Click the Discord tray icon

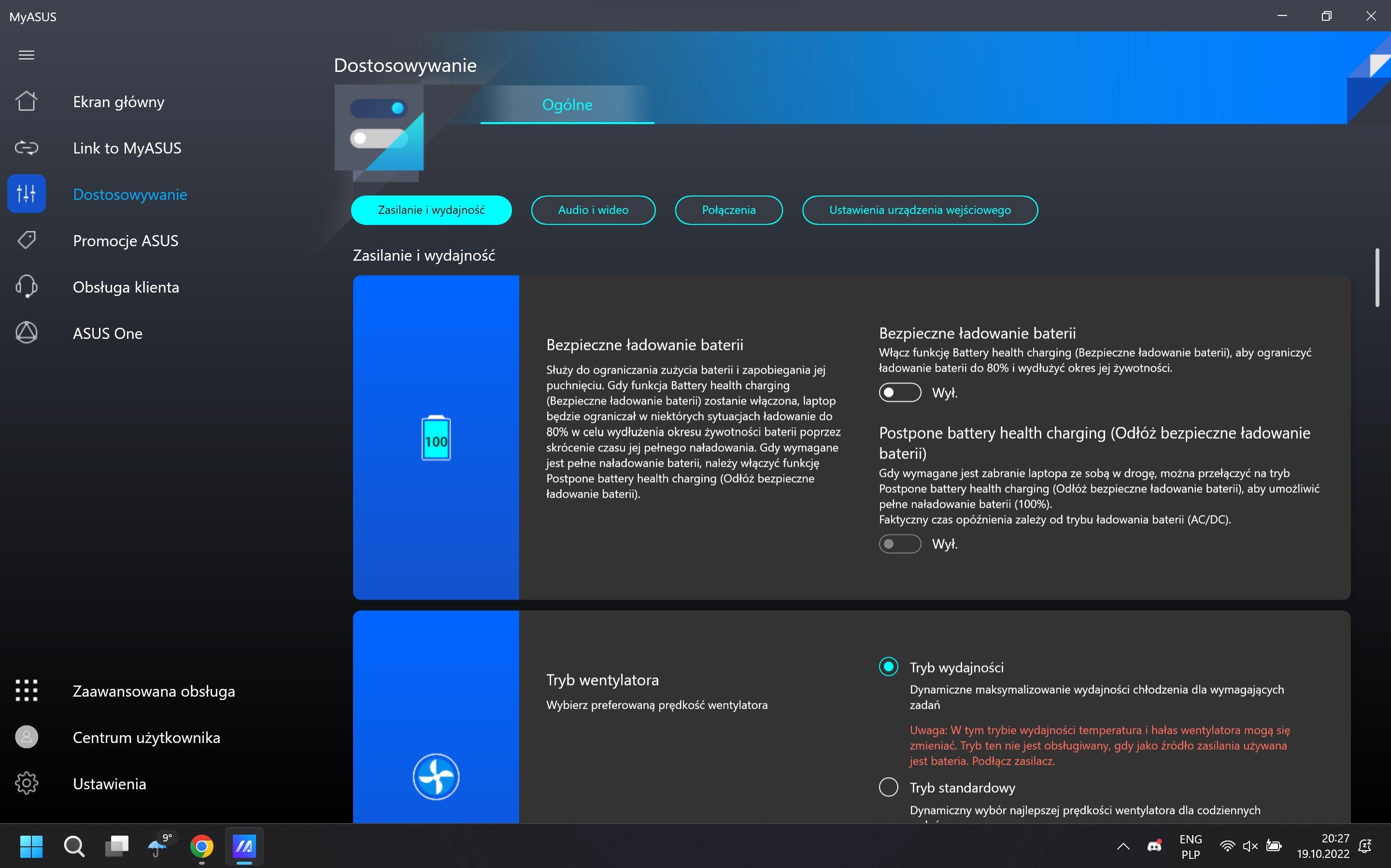[1154, 846]
